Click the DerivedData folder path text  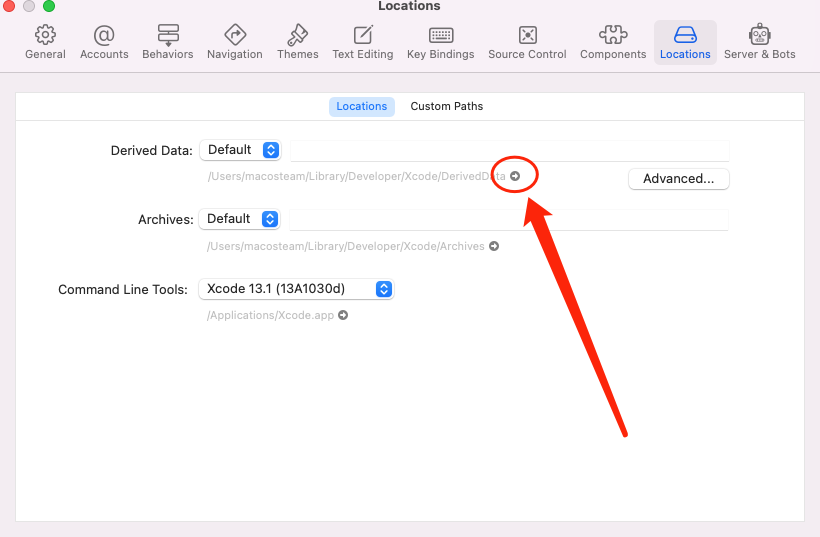pyautogui.click(x=357, y=176)
